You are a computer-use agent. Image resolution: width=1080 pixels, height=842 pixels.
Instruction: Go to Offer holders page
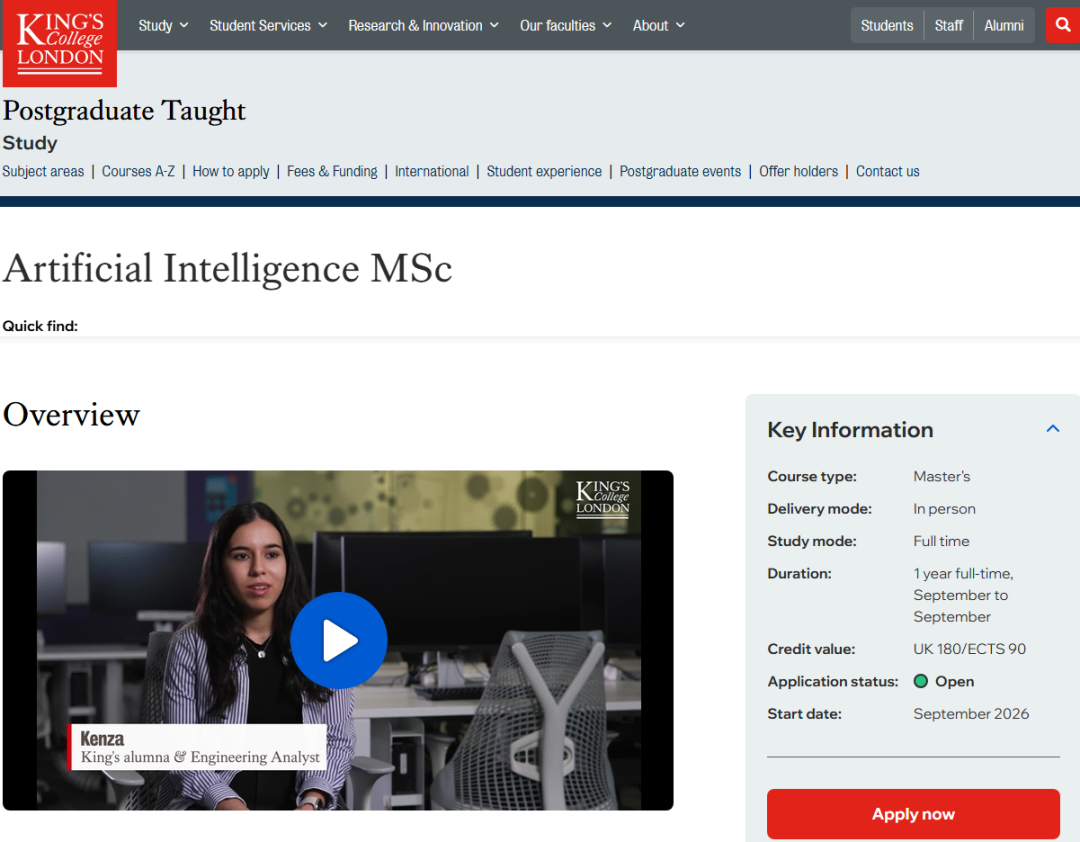(x=798, y=171)
